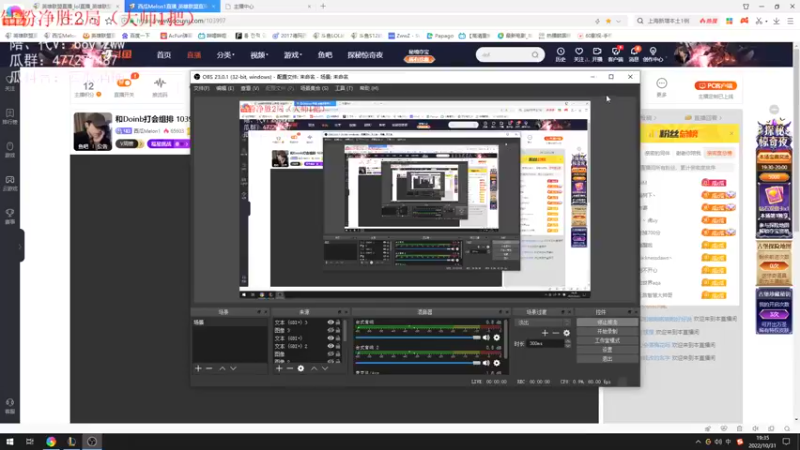Open the 查看 menu in OBS
The width and height of the screenshot is (800, 450).
click(249, 88)
